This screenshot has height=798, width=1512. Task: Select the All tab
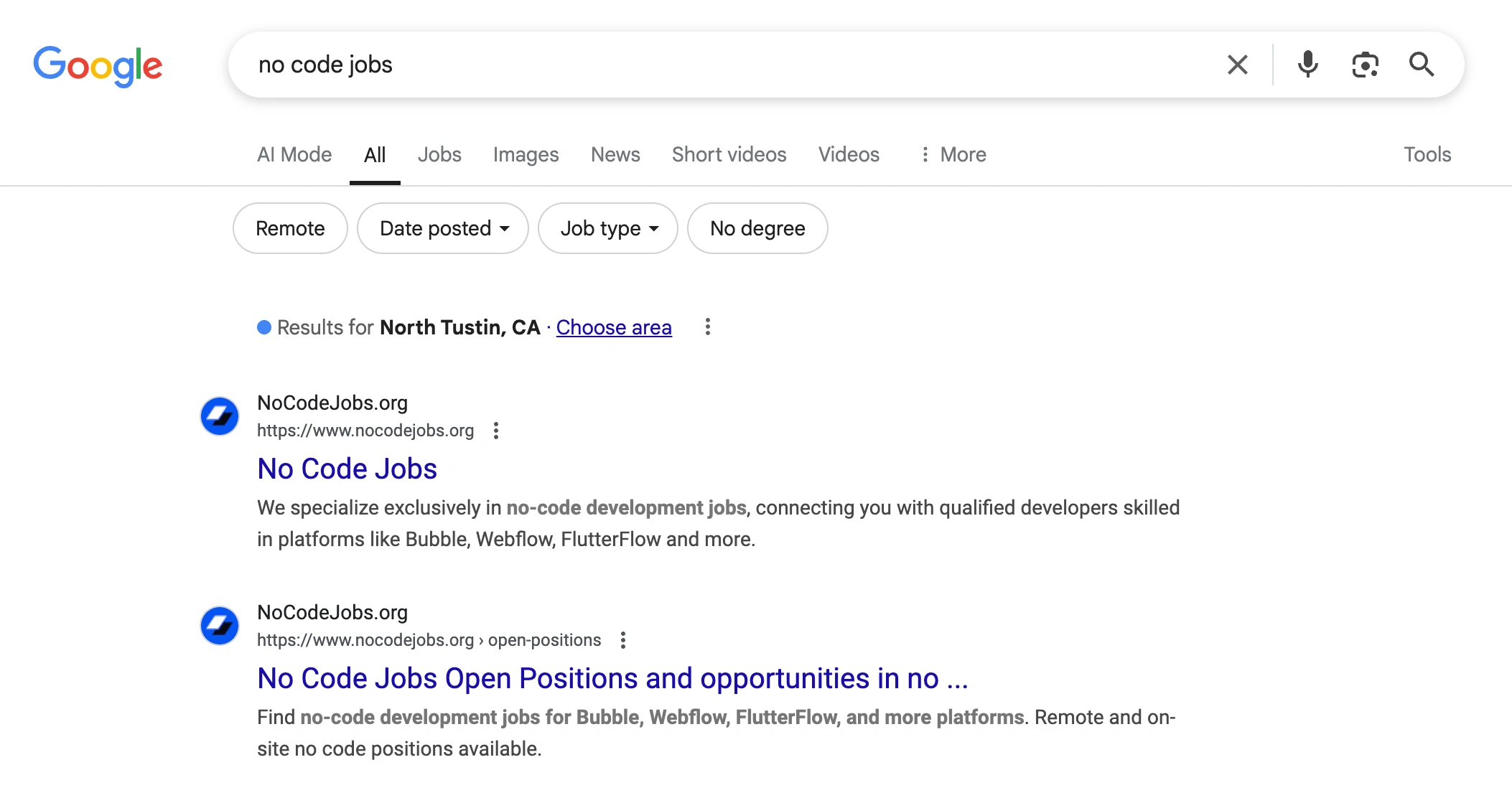point(375,155)
